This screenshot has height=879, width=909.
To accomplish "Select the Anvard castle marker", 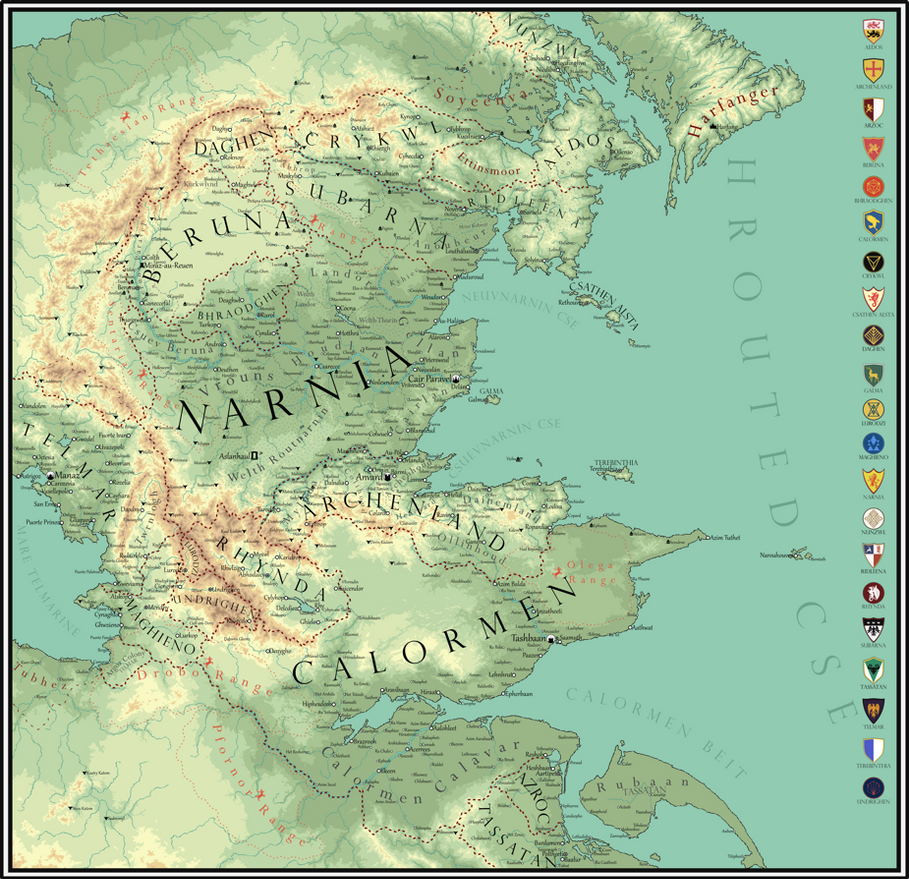I will (387, 477).
